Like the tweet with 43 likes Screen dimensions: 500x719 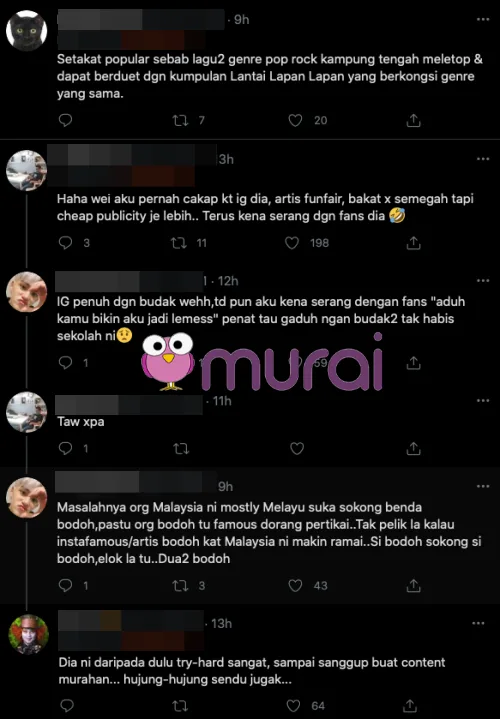(295, 586)
